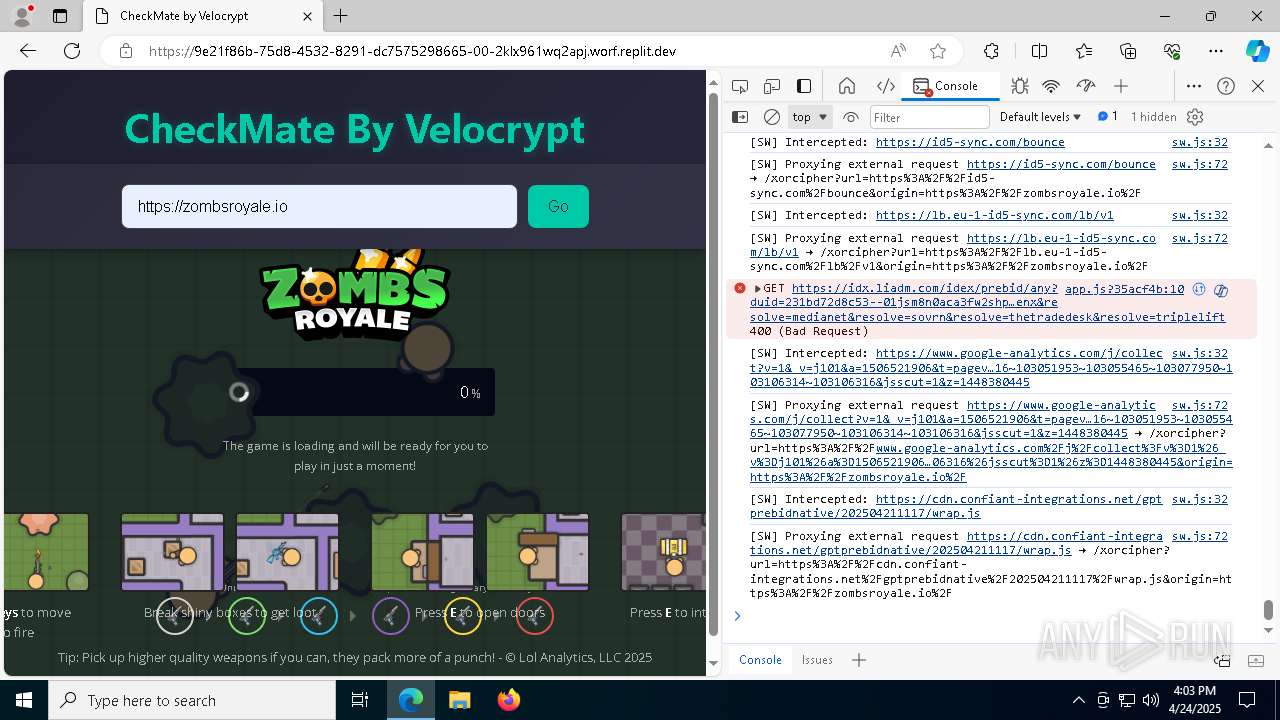Open the Network wifi icon panel
The width and height of the screenshot is (1280, 720).
tap(1051, 86)
